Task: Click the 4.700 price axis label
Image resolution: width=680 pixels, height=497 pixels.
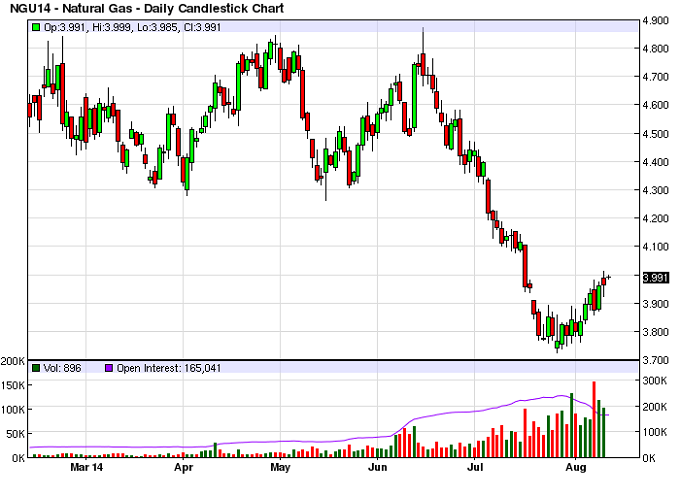Action: (x=655, y=77)
